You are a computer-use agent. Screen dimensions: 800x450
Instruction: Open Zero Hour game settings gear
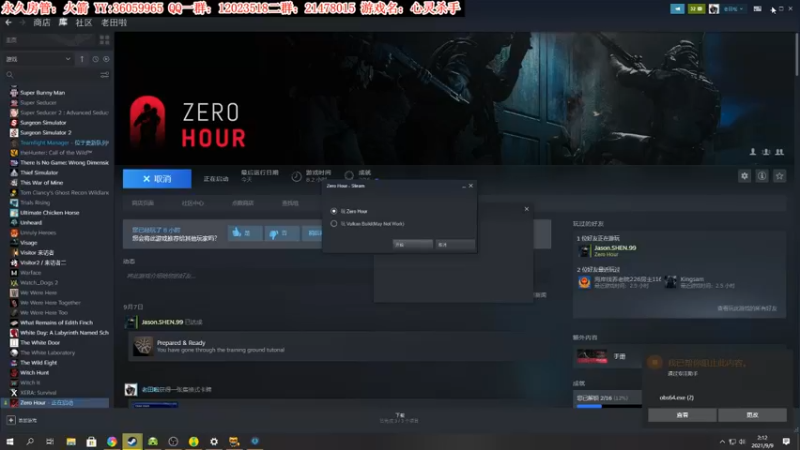point(744,176)
